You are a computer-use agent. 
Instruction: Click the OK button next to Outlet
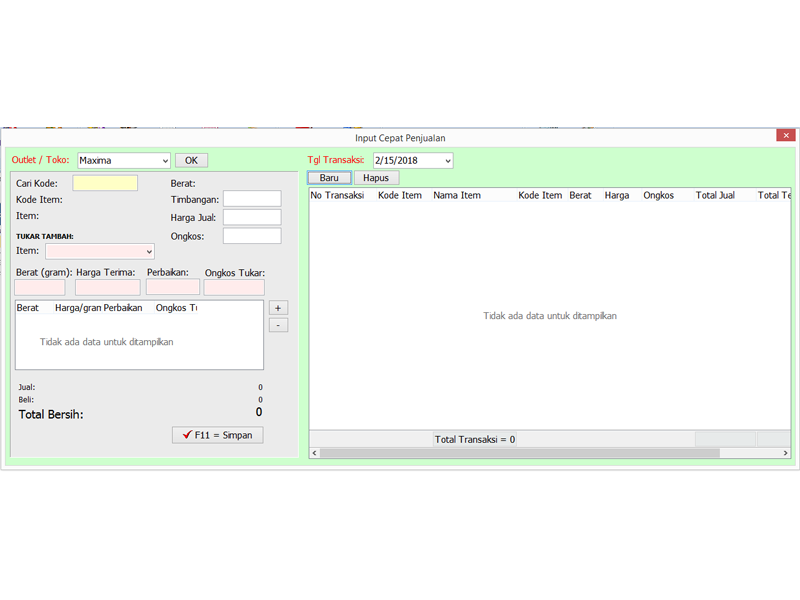pos(191,160)
